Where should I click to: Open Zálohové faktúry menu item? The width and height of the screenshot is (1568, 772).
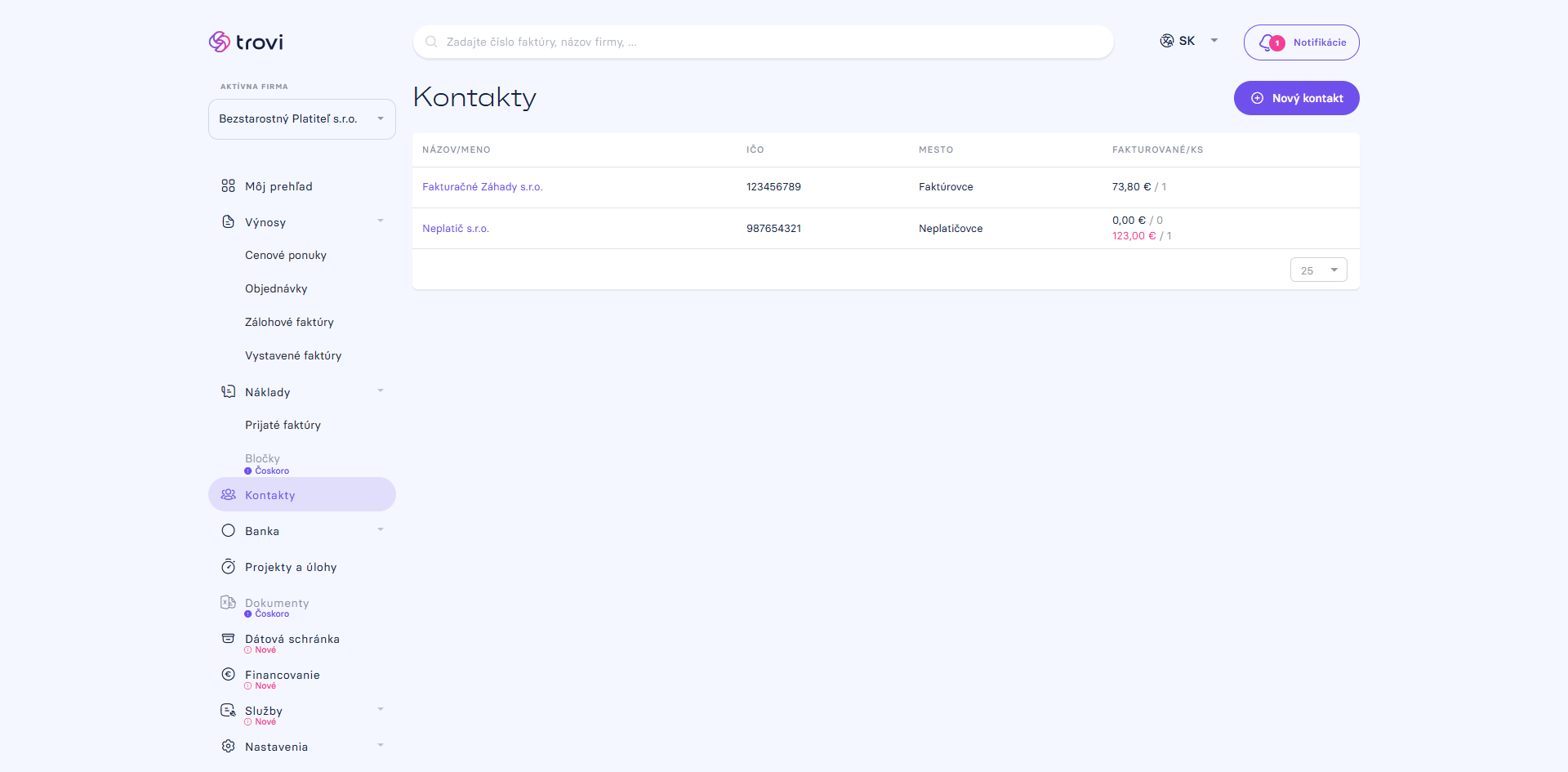[x=289, y=323]
